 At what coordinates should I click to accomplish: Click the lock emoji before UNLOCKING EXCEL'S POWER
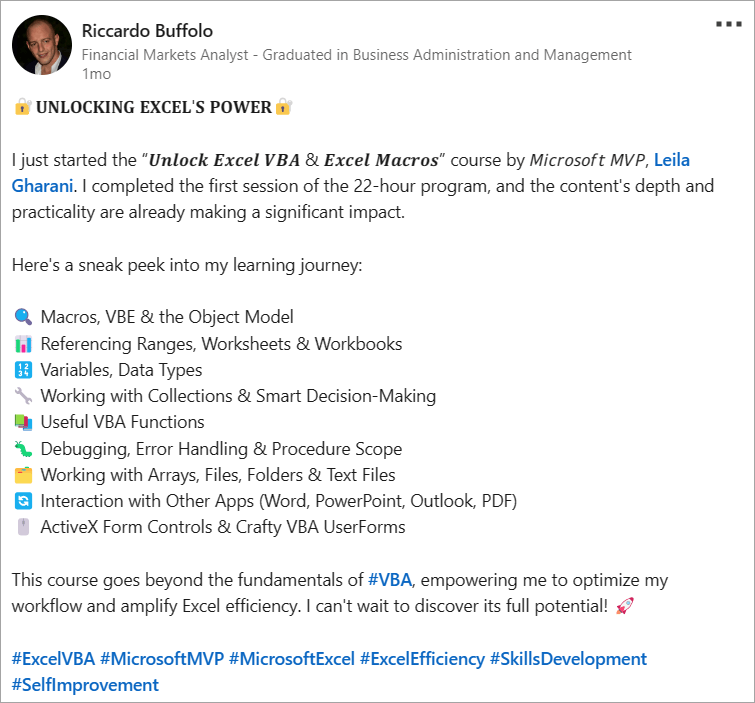pos(22,107)
